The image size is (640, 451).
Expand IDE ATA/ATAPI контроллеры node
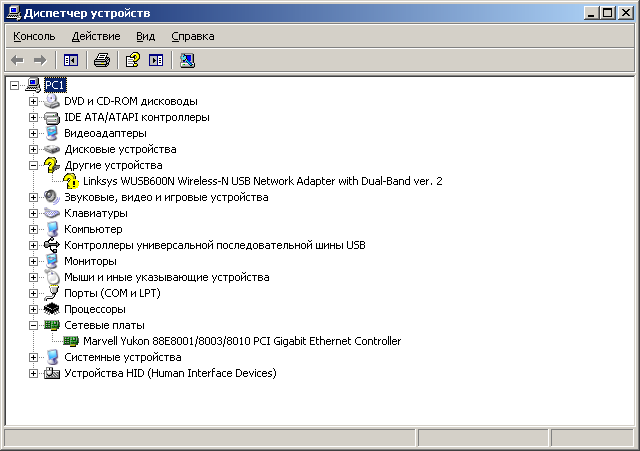click(33, 118)
